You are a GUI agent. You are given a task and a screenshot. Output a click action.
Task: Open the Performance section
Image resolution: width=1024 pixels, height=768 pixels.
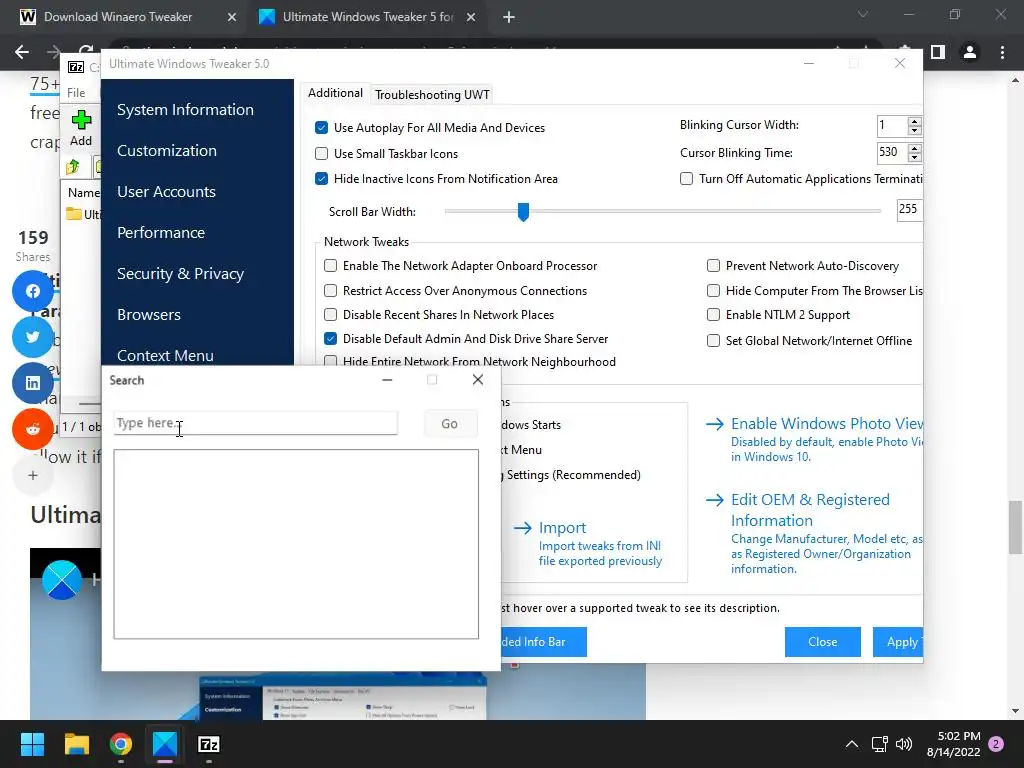point(161,233)
